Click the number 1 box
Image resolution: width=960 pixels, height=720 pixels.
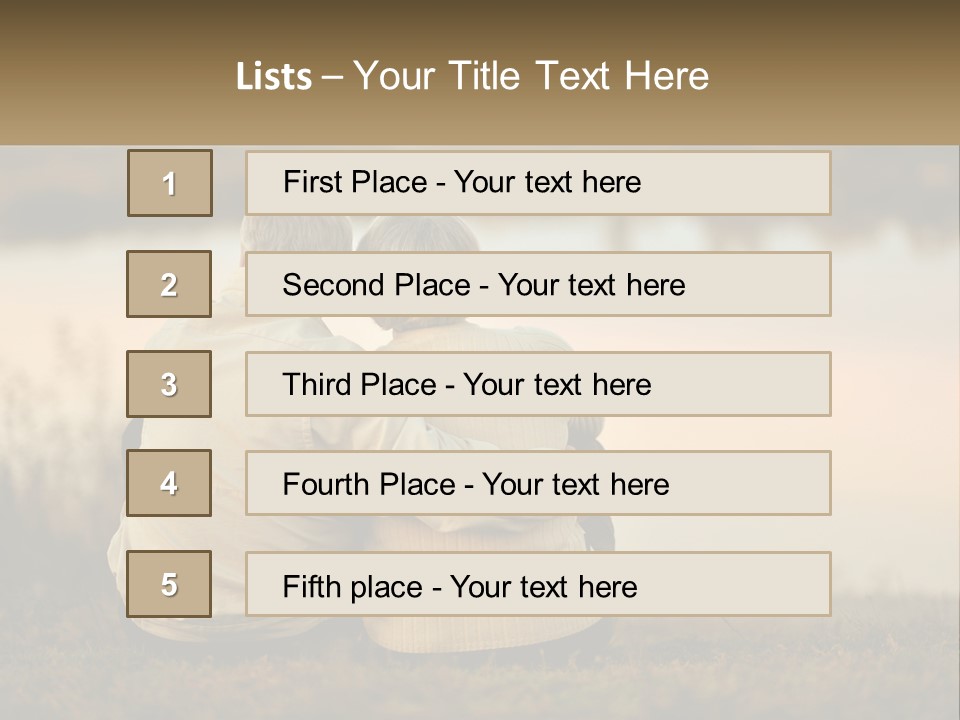170,183
